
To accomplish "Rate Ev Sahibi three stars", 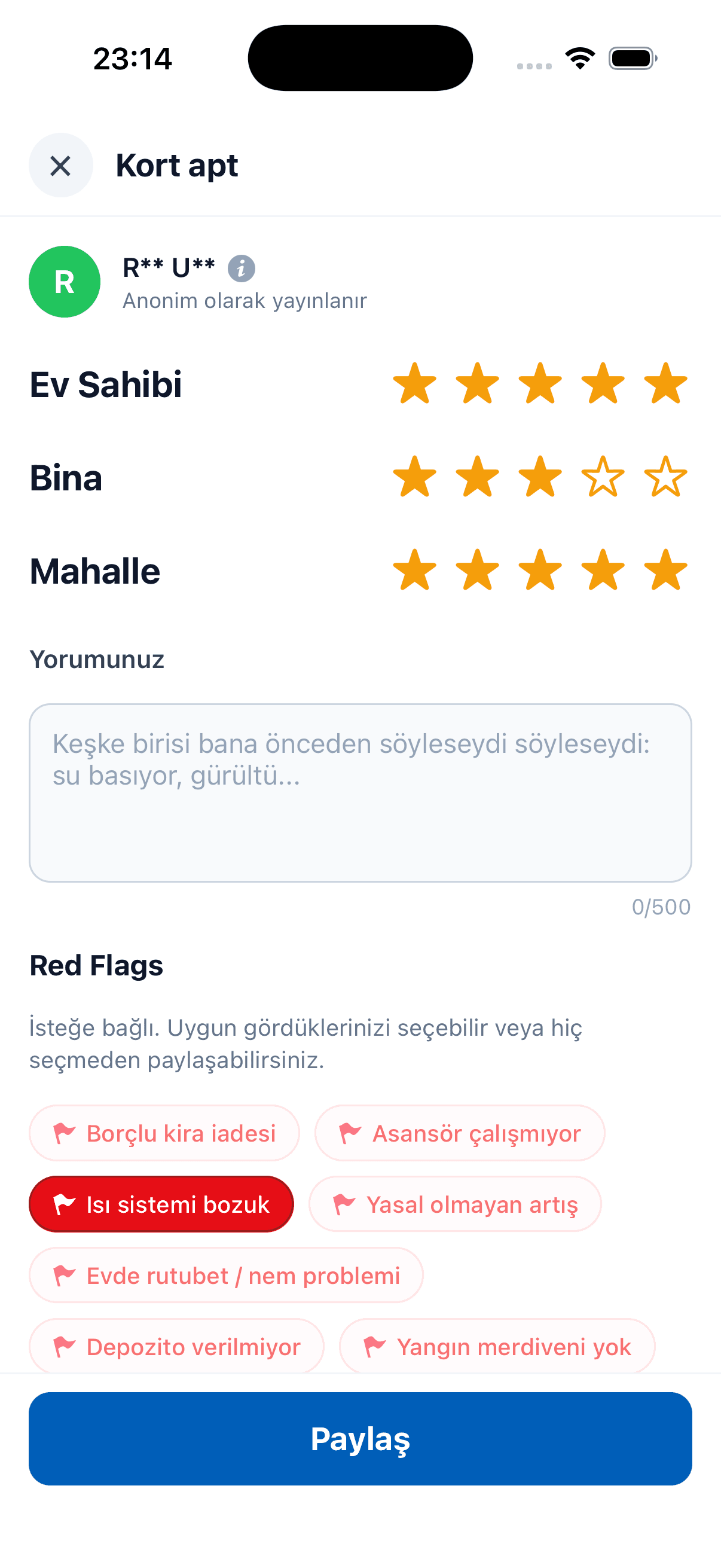I will point(540,384).
